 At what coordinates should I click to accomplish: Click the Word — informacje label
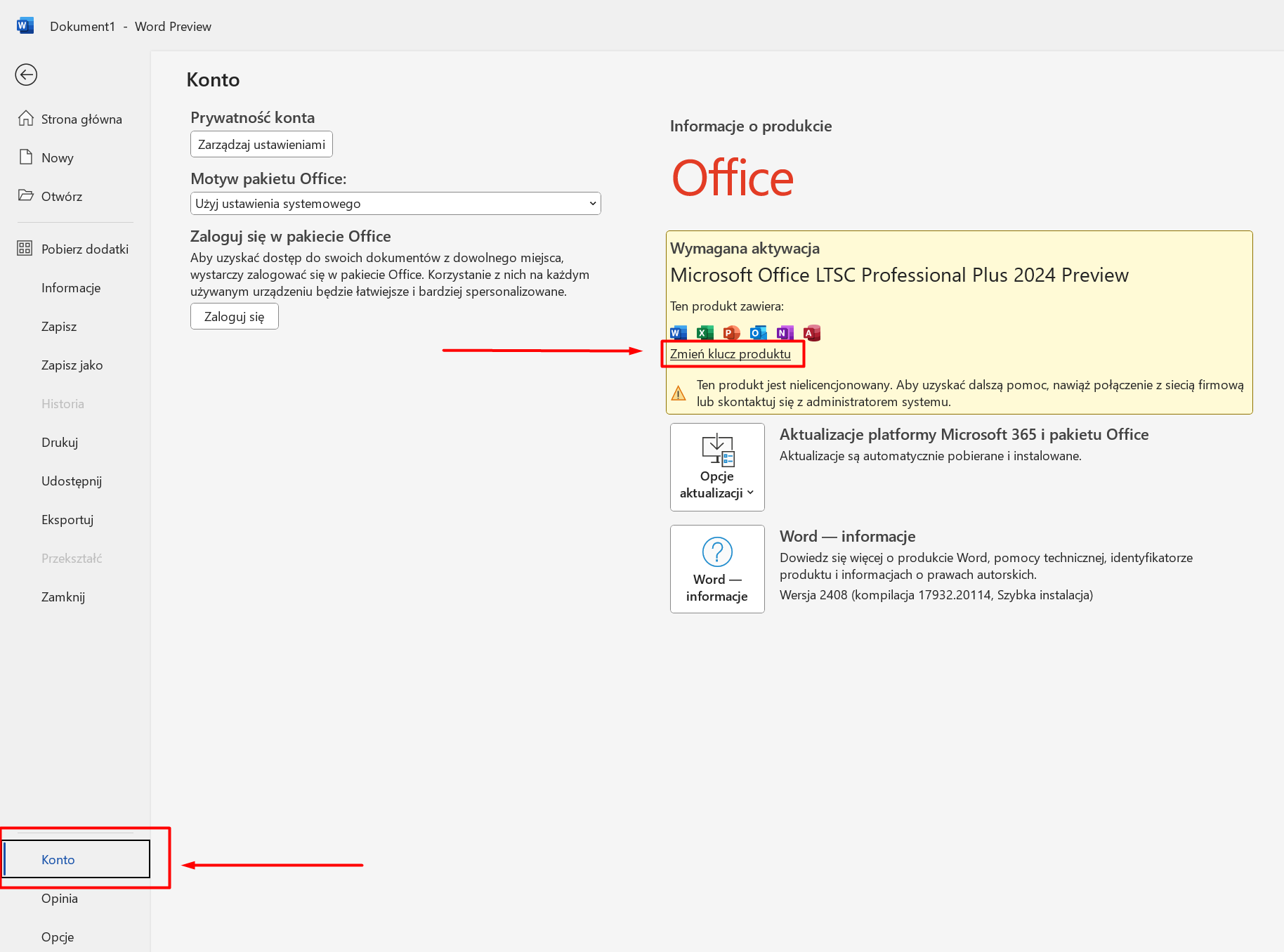pyautogui.click(x=717, y=587)
